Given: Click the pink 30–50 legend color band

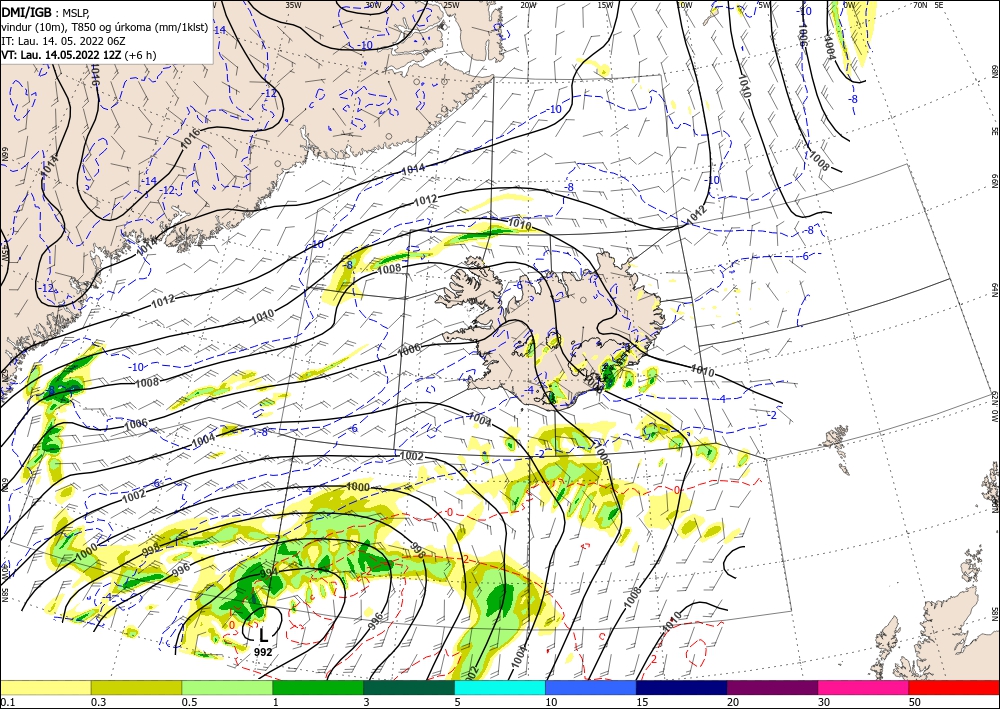Looking at the screenshot, I should point(864,687).
